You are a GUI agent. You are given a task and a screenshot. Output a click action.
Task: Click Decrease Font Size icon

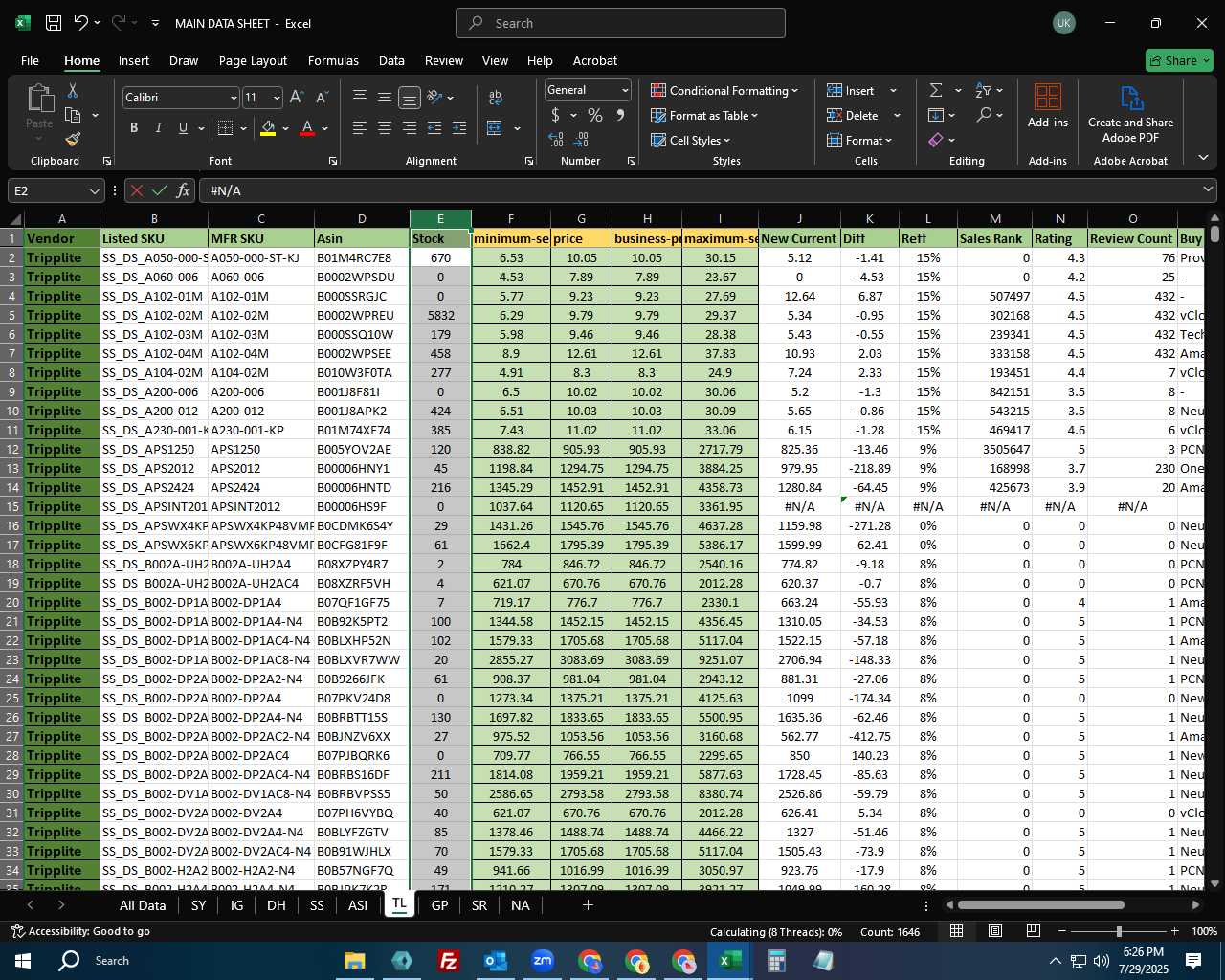[322, 97]
